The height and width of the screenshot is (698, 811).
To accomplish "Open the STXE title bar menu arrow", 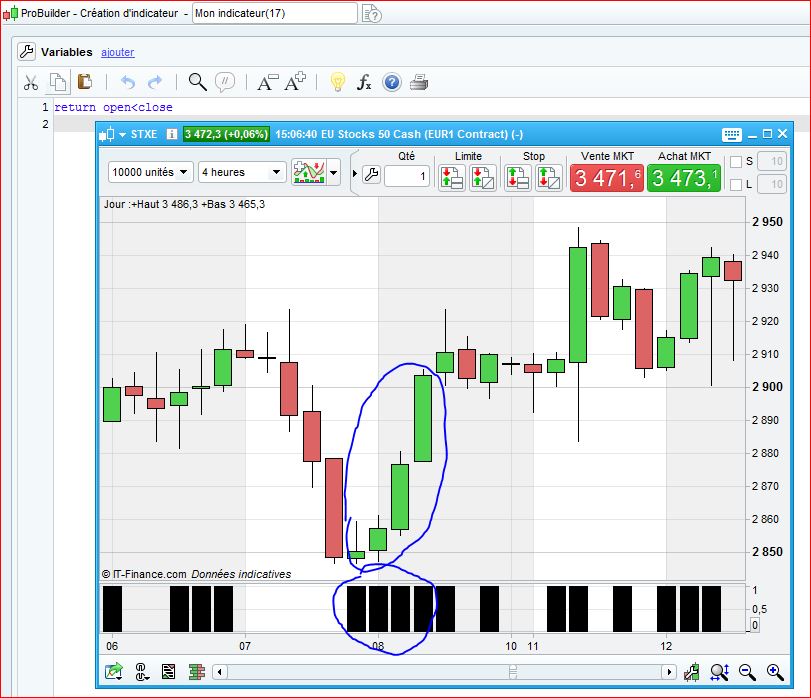I will pyautogui.click(x=123, y=134).
